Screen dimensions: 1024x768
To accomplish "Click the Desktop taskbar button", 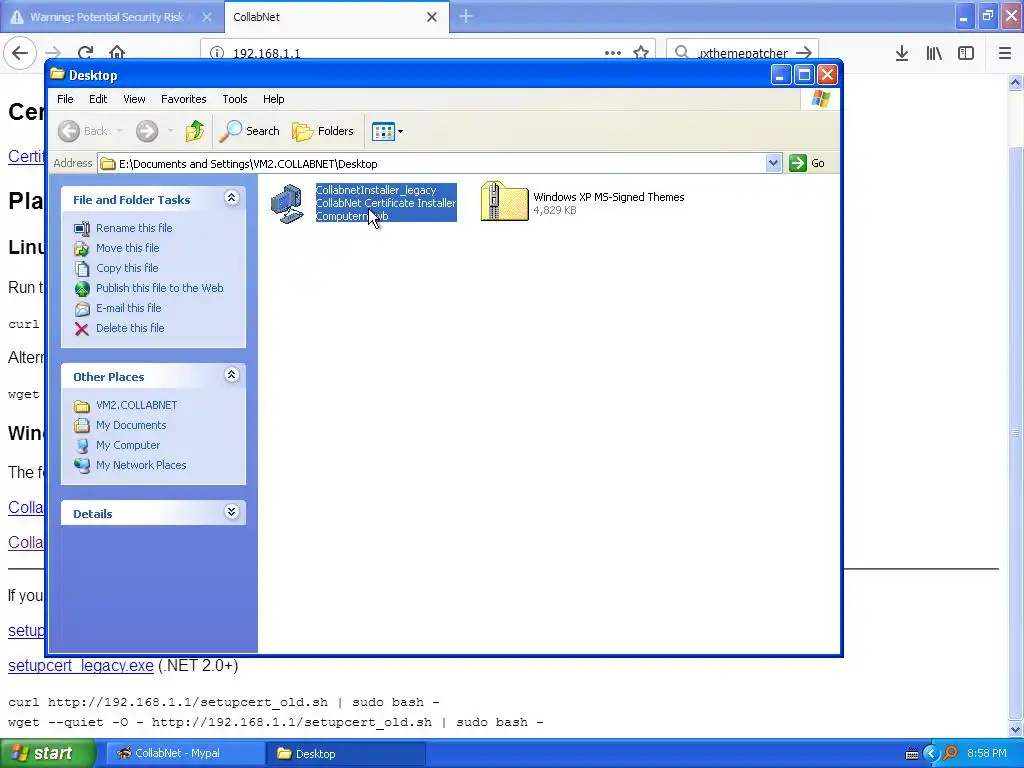I will pyautogui.click(x=346, y=754).
